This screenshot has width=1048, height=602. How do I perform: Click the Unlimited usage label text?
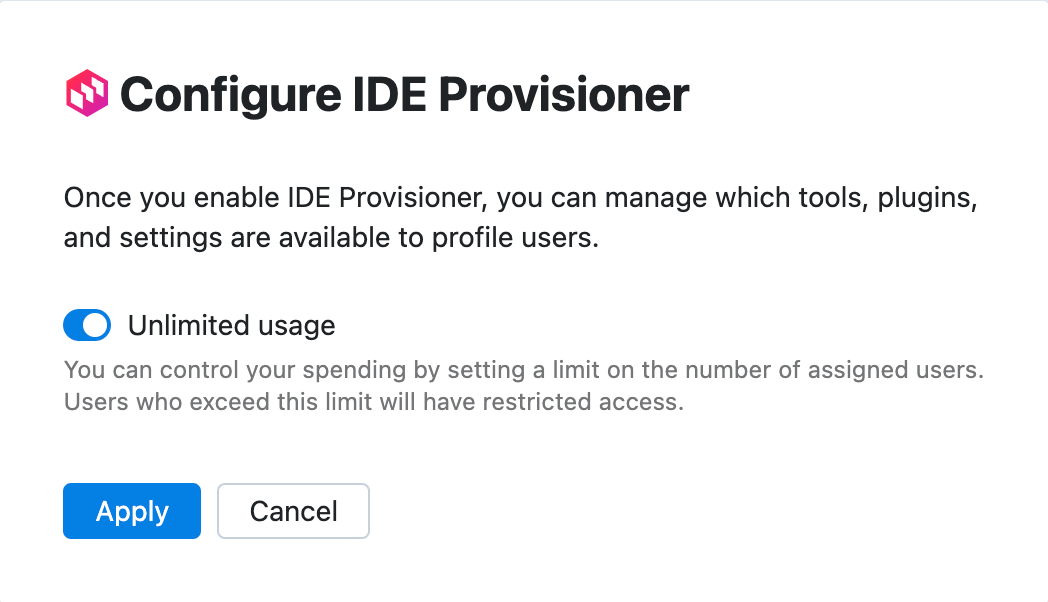[230, 325]
